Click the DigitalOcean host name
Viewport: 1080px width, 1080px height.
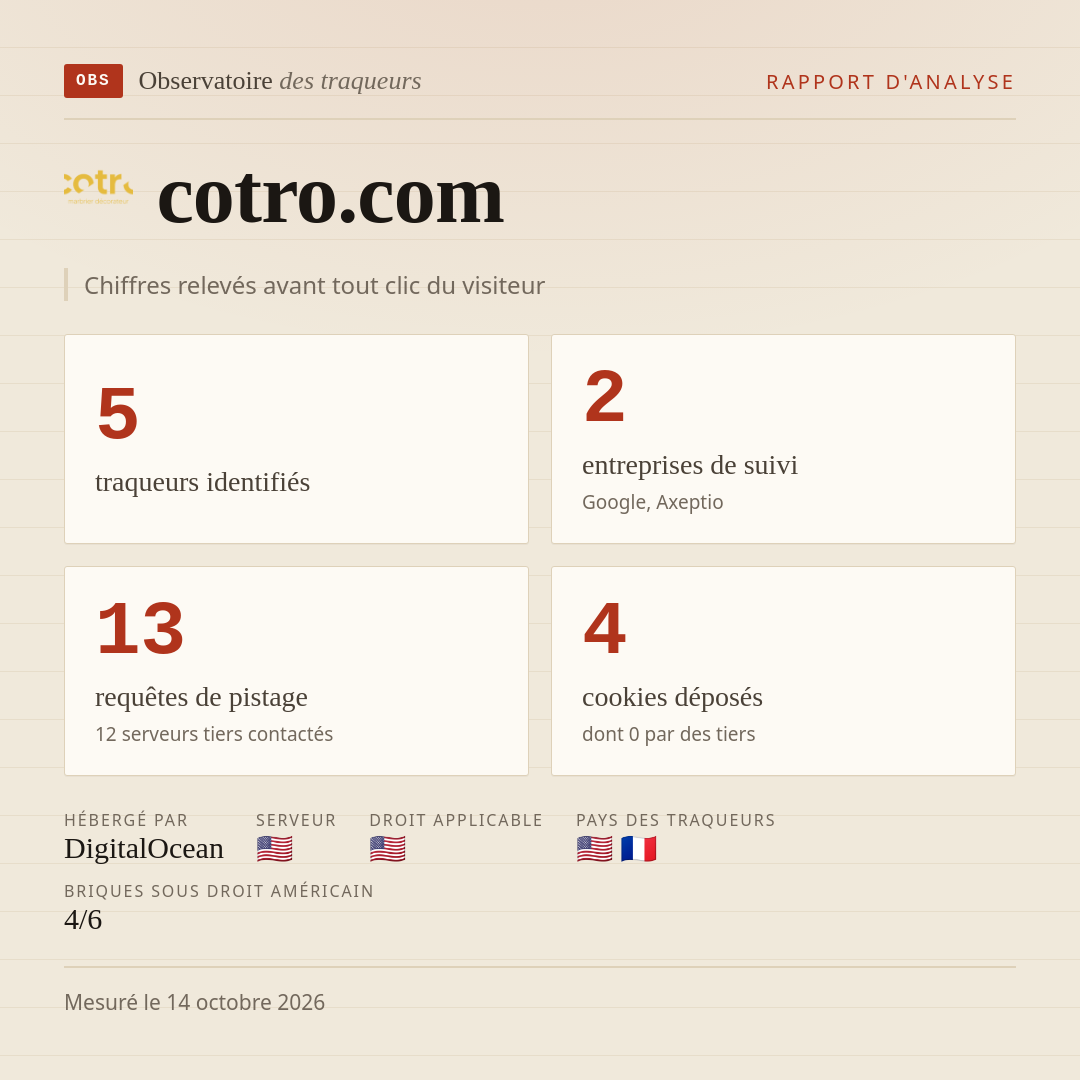[x=144, y=849]
